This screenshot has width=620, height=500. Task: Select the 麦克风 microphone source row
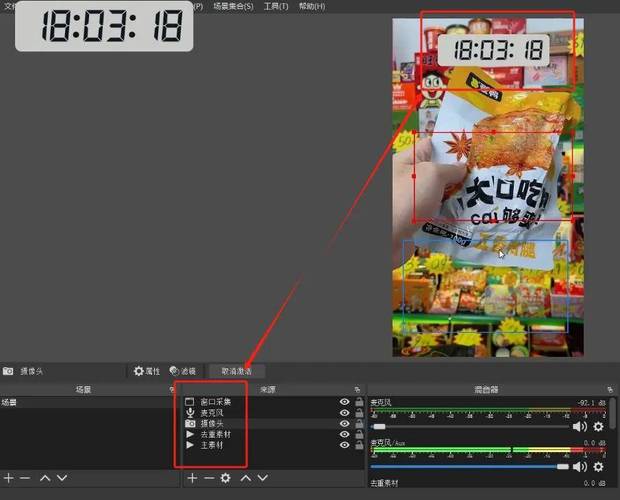pos(273,413)
